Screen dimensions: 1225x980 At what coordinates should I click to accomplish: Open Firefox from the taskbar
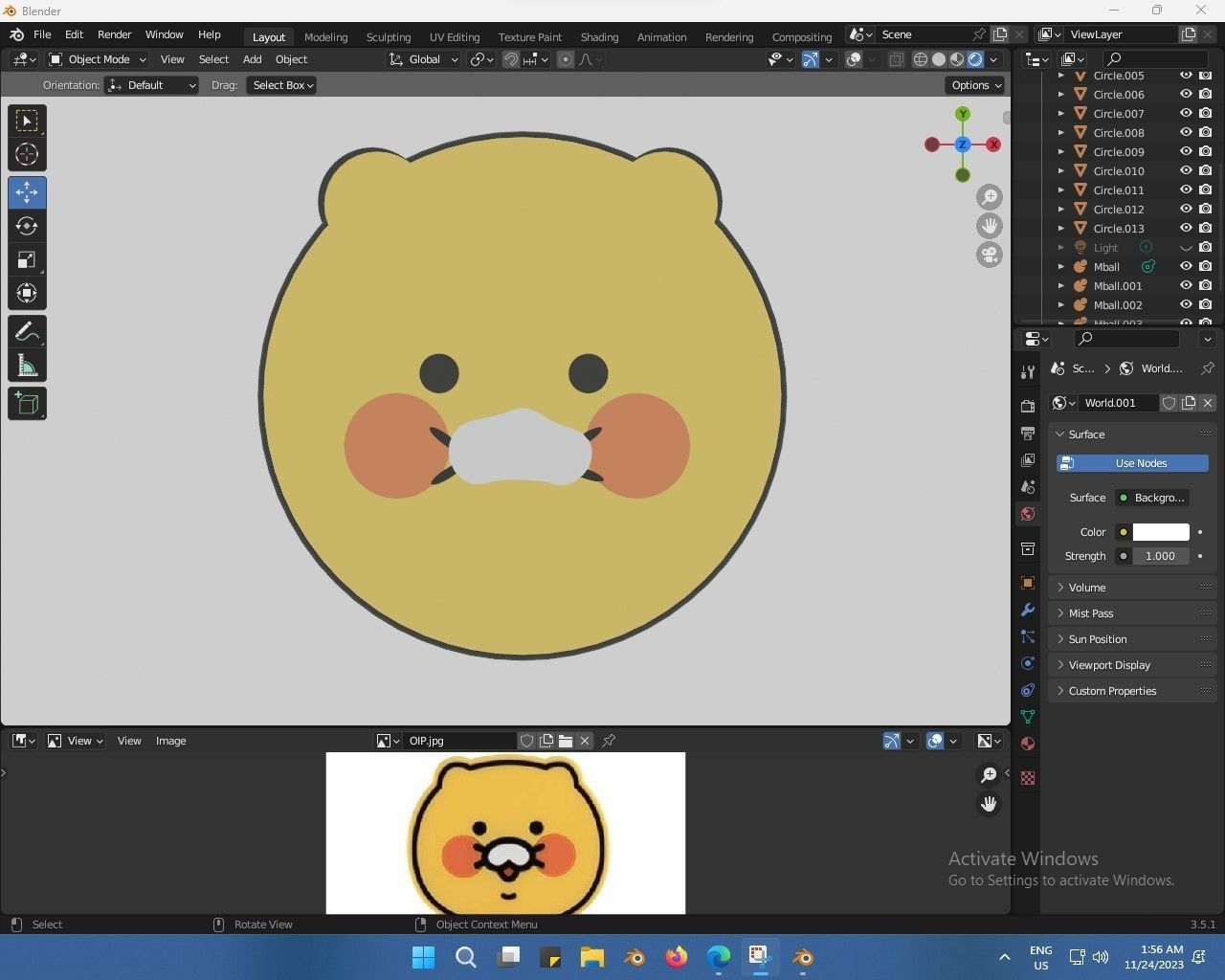coord(677,957)
